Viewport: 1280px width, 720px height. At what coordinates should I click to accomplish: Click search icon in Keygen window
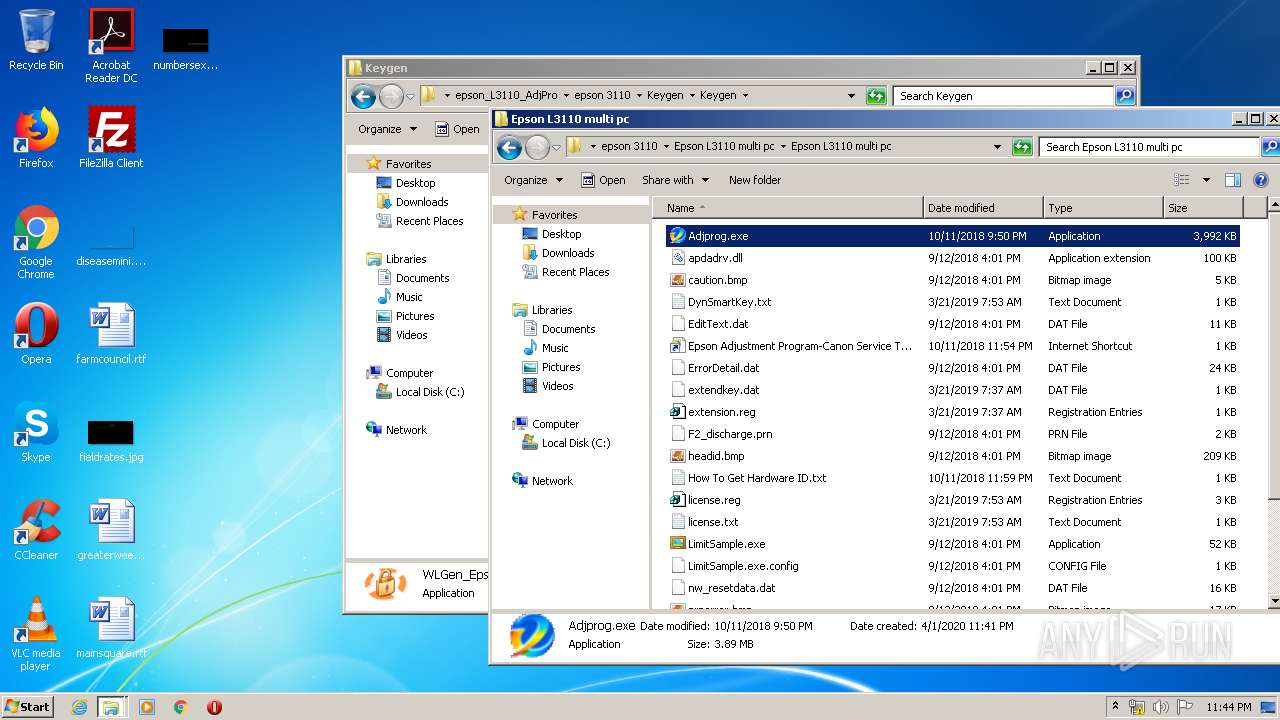point(1125,96)
